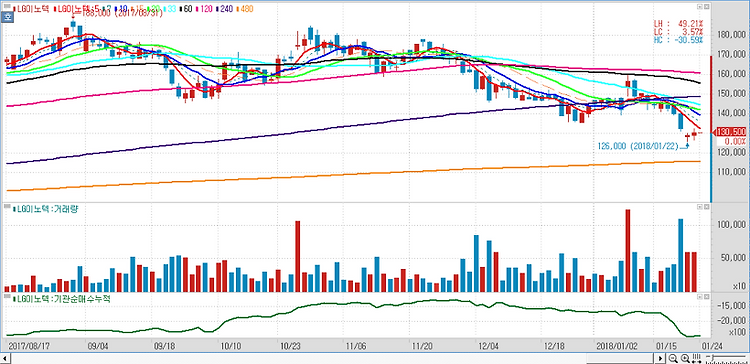Click the LH : 49.21% indicator text
Viewport: 750px width, 364px height.
pyautogui.click(x=678, y=22)
